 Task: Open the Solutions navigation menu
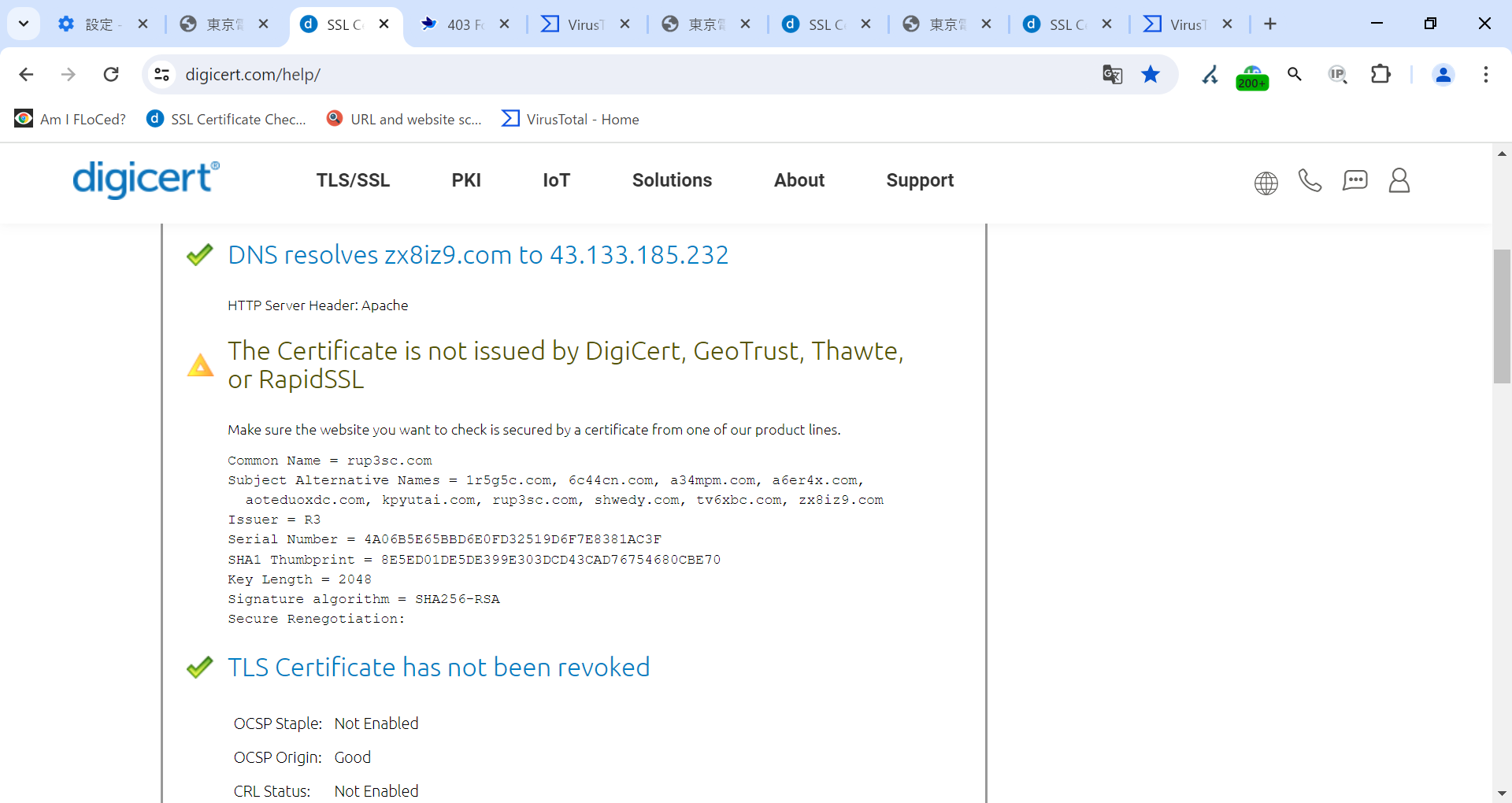[672, 180]
